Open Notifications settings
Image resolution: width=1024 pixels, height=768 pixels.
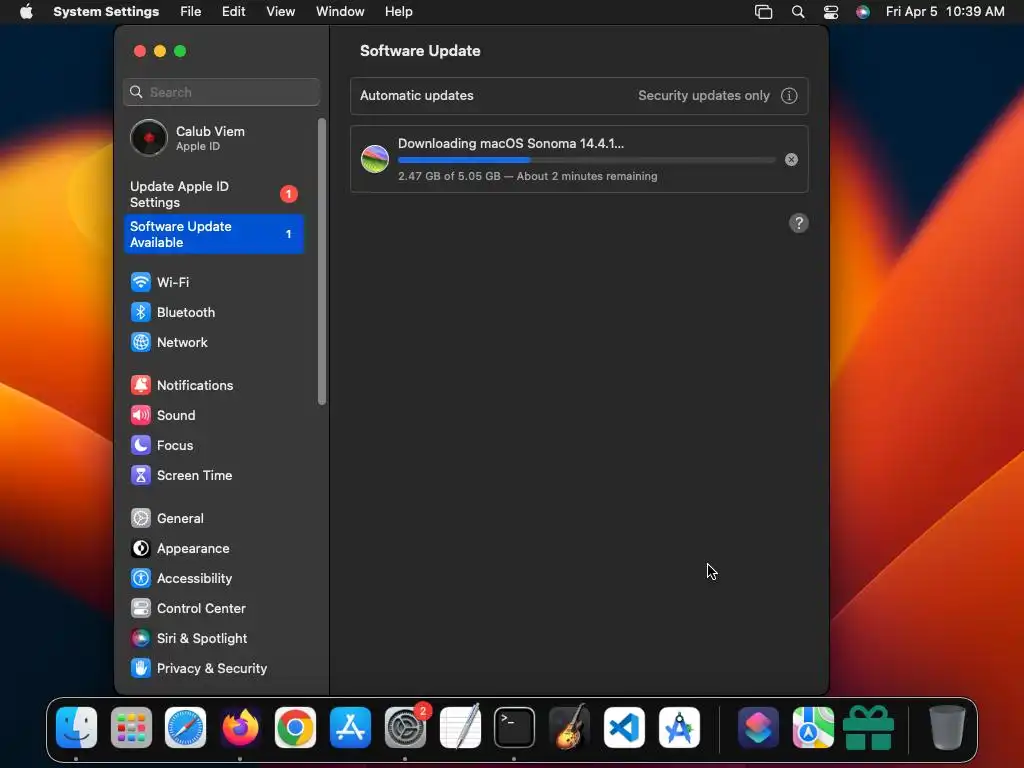coord(214,385)
